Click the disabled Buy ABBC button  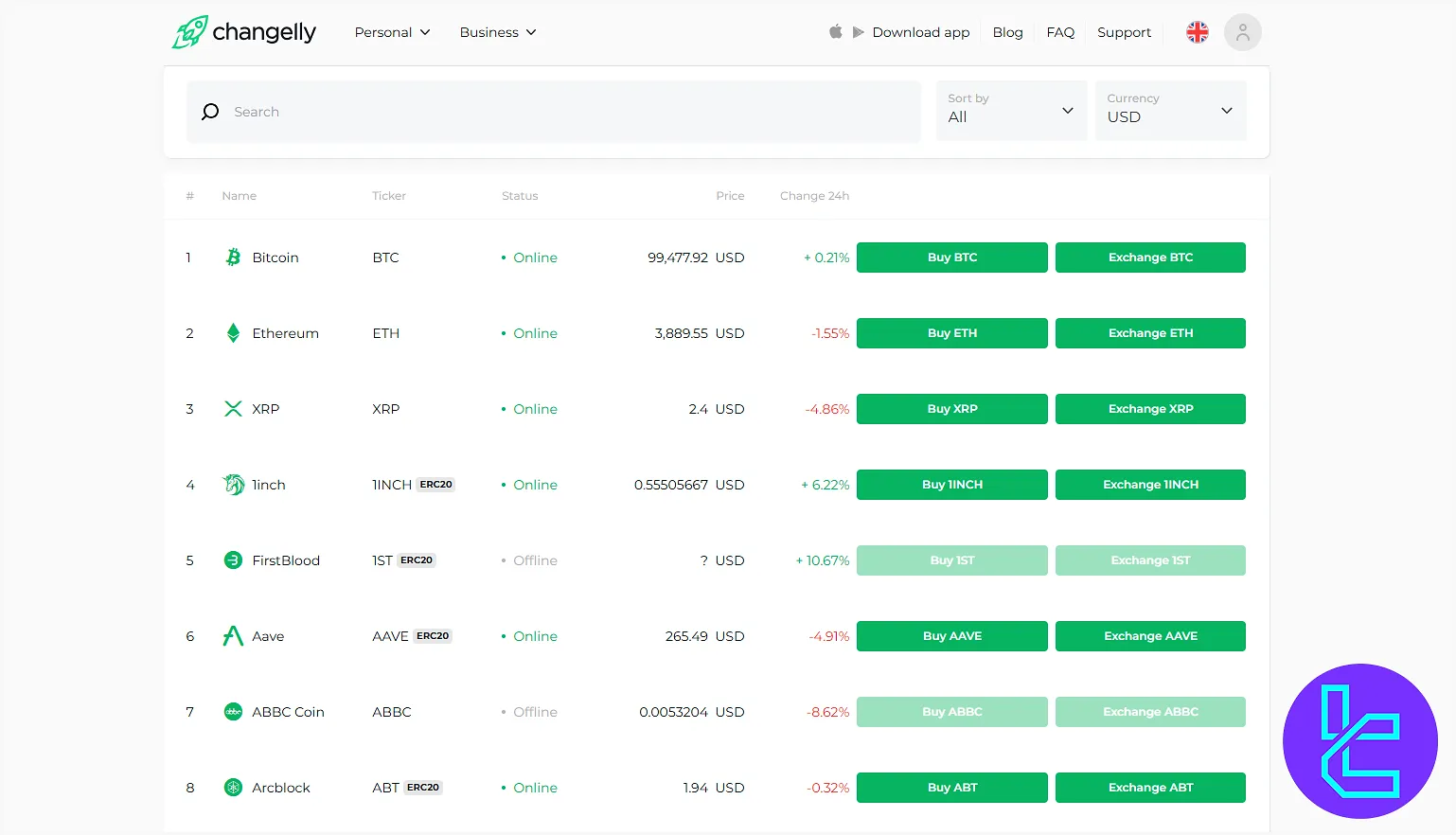[952, 712]
